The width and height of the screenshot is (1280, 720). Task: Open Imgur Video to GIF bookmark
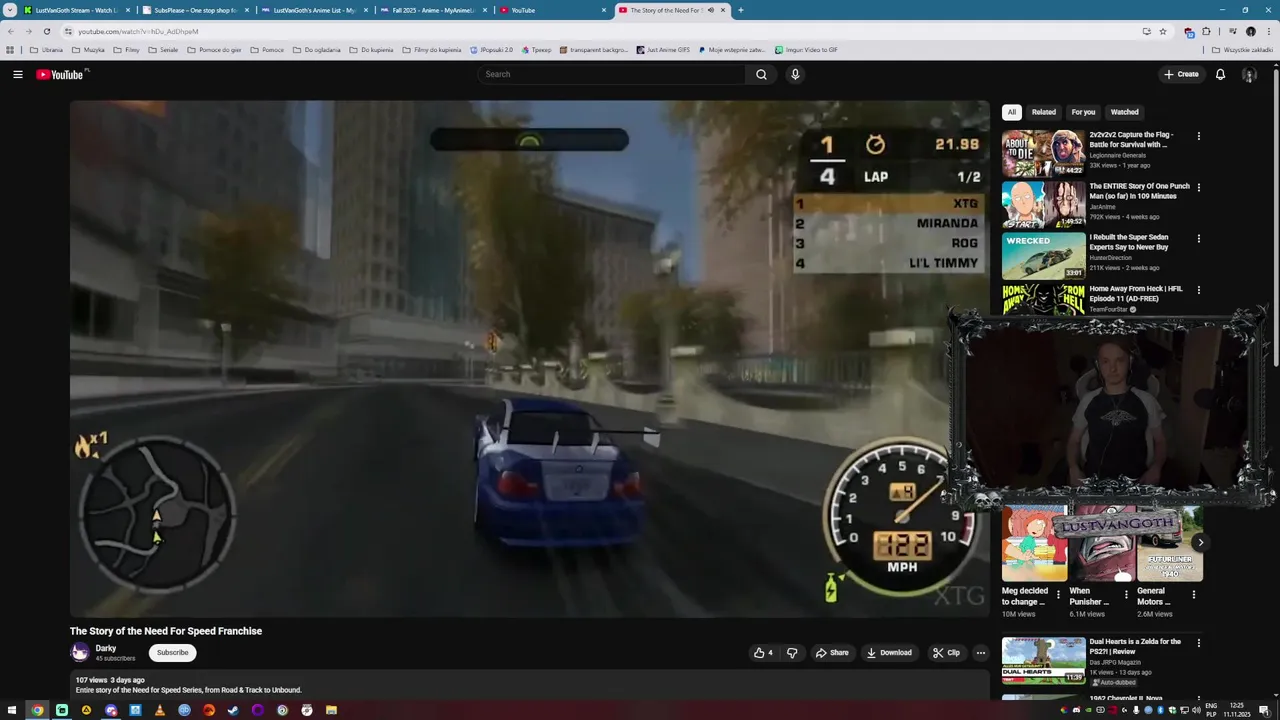[805, 49]
